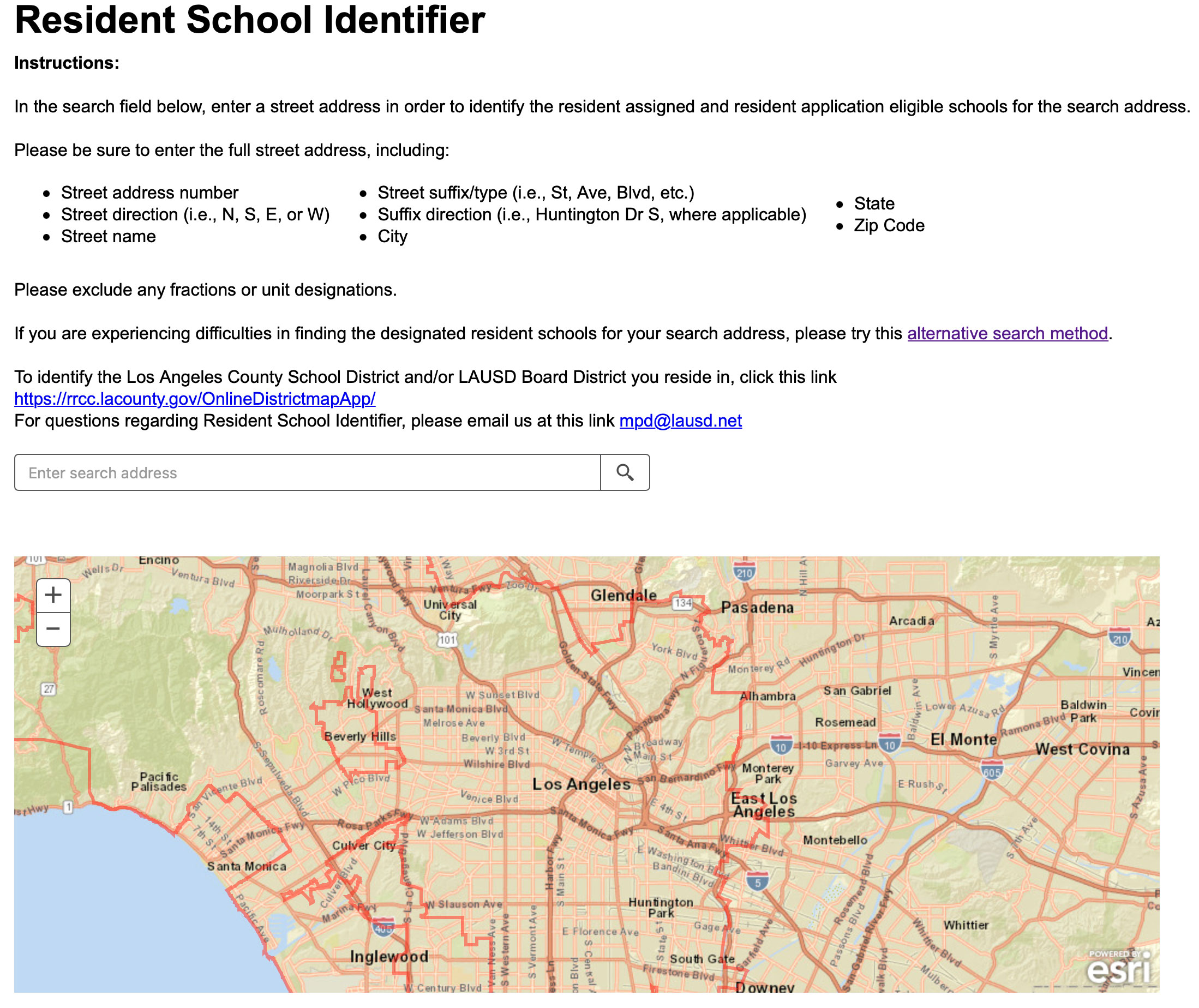Click the Los Angeles label on map
This screenshot has height=1008, width=1199.
[x=582, y=784]
